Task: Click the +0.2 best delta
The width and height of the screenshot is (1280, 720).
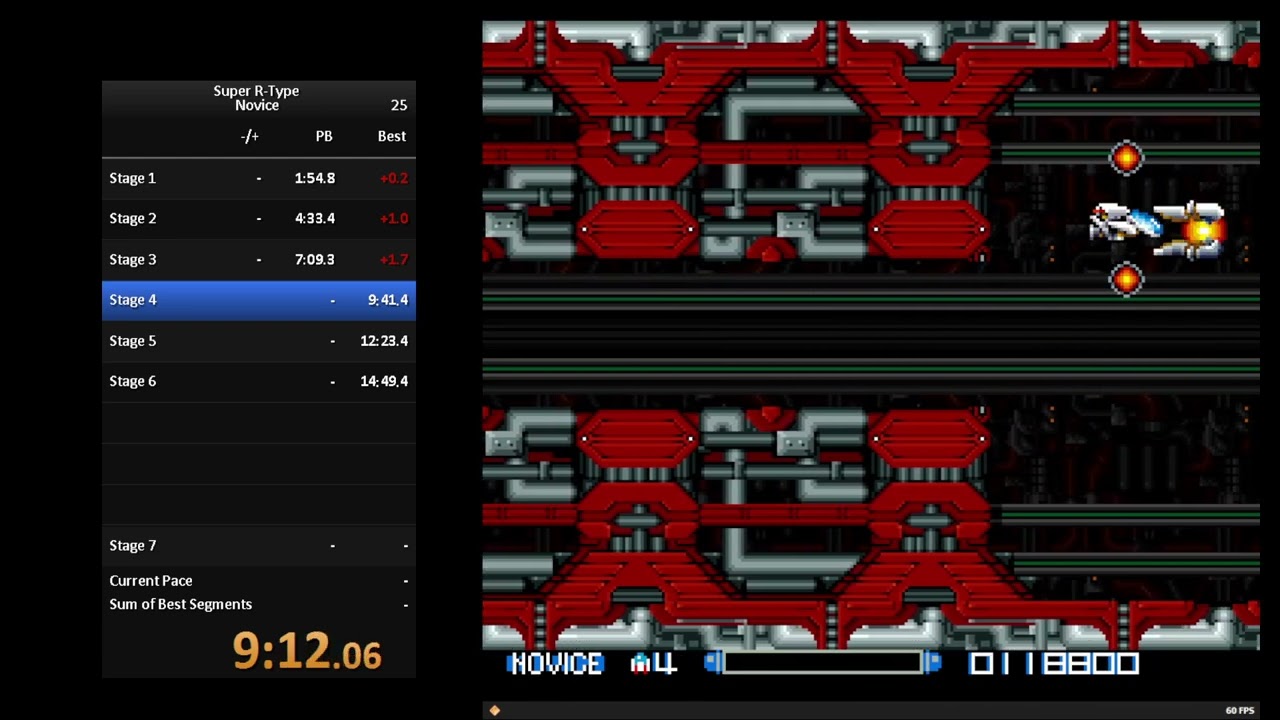Action: coord(394,178)
